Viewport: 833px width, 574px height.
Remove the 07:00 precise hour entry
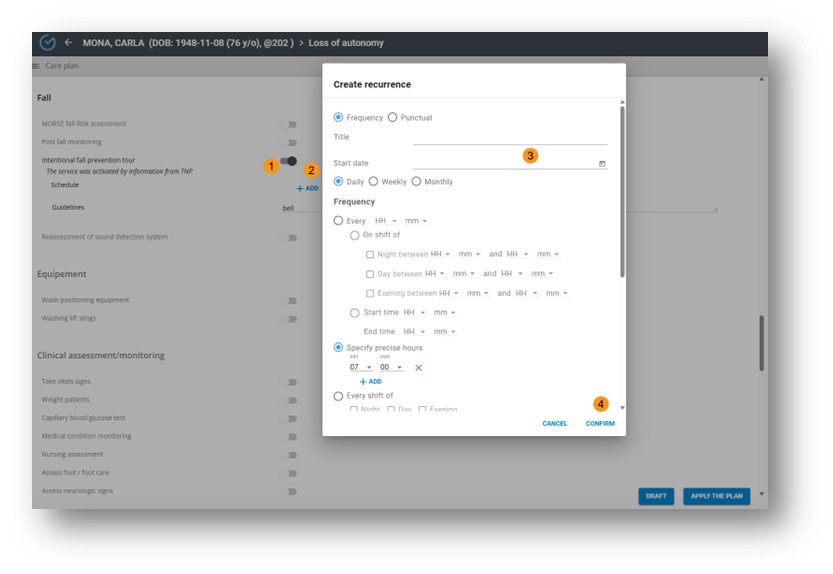pyautogui.click(x=418, y=368)
